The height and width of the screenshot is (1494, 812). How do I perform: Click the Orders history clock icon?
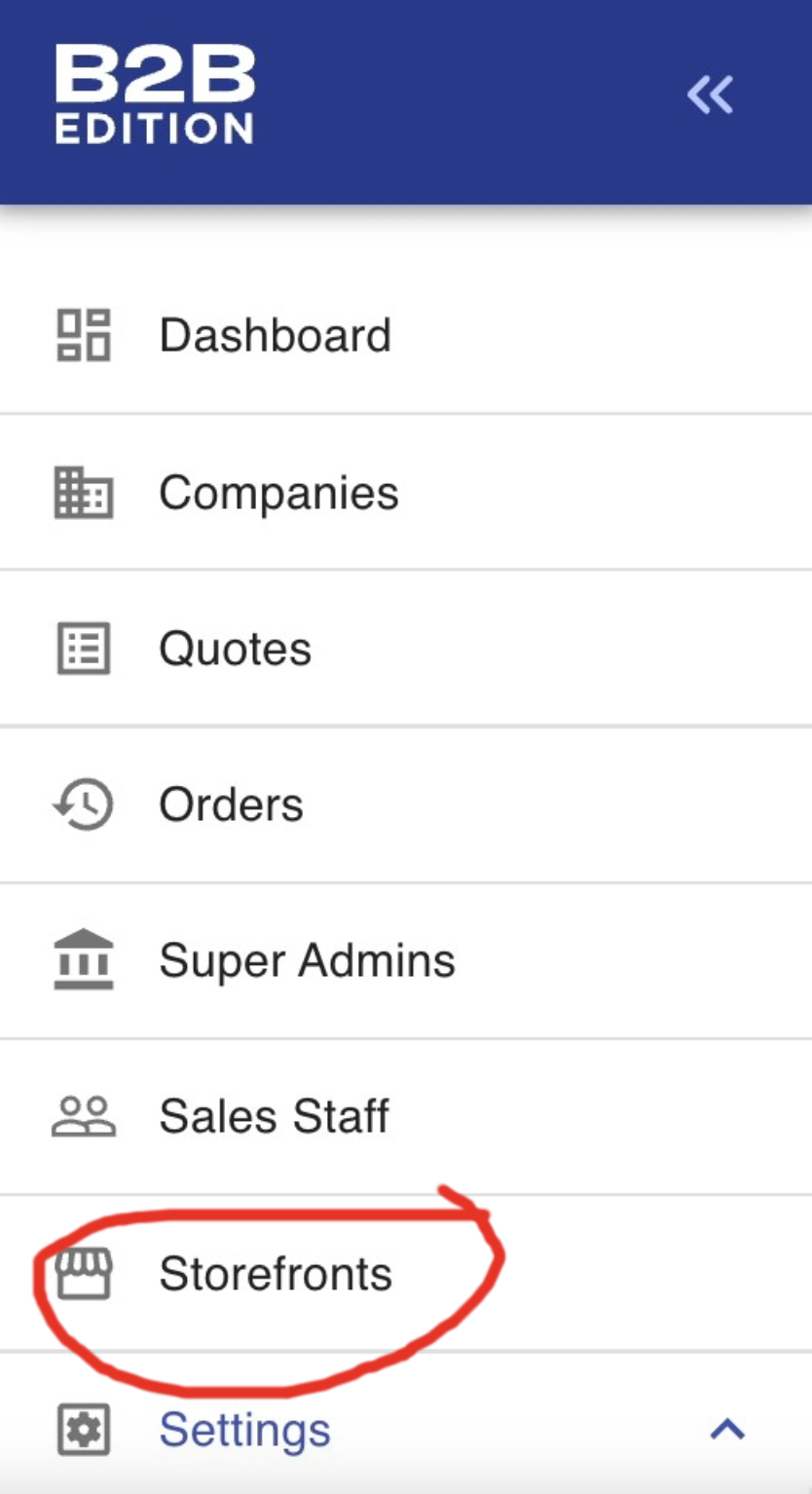click(83, 804)
